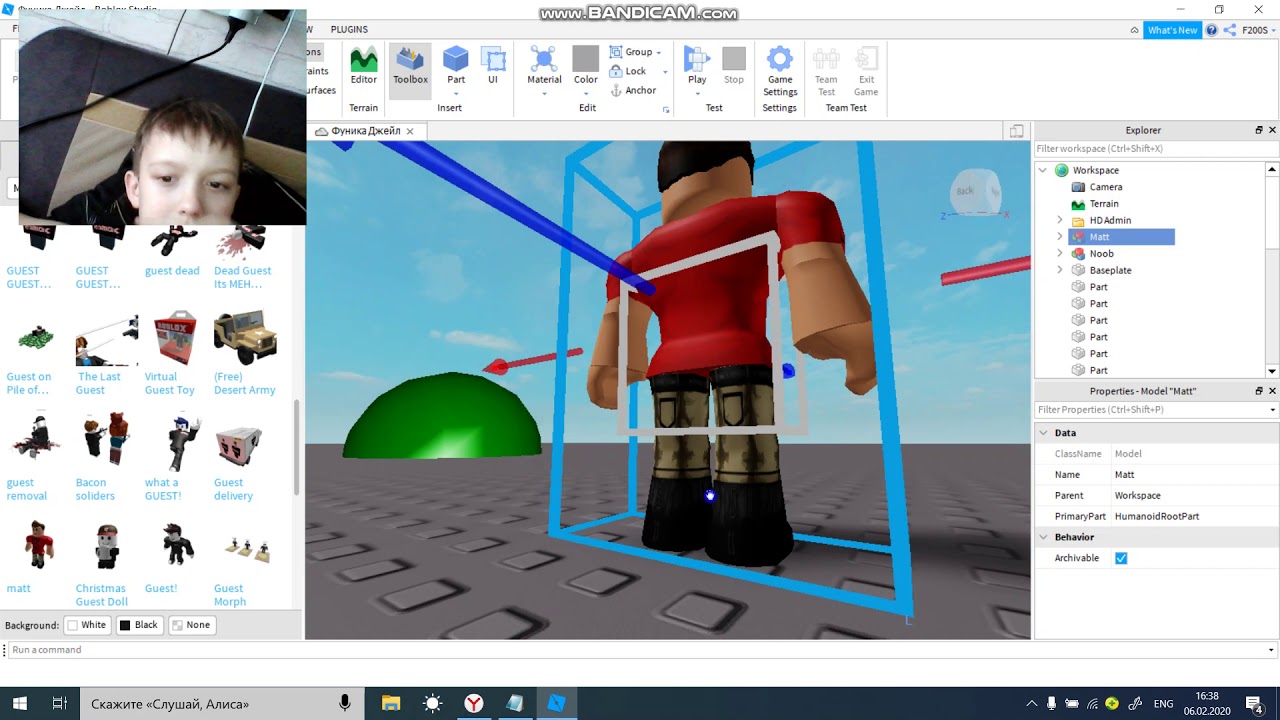Undock the Explorer panel
This screenshot has width=1280, height=720.
pos(1259,130)
